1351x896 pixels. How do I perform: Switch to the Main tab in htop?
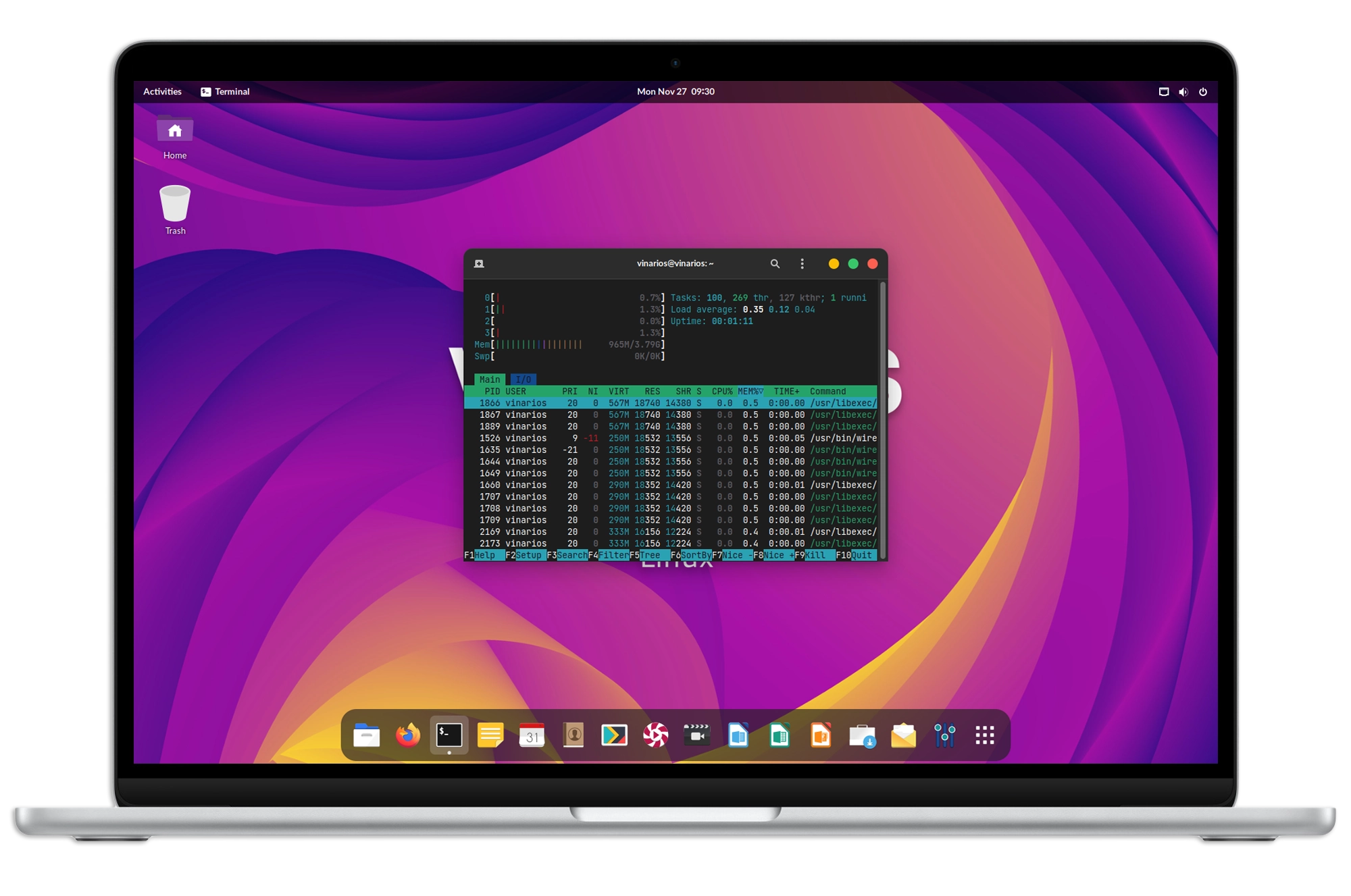[x=490, y=379]
